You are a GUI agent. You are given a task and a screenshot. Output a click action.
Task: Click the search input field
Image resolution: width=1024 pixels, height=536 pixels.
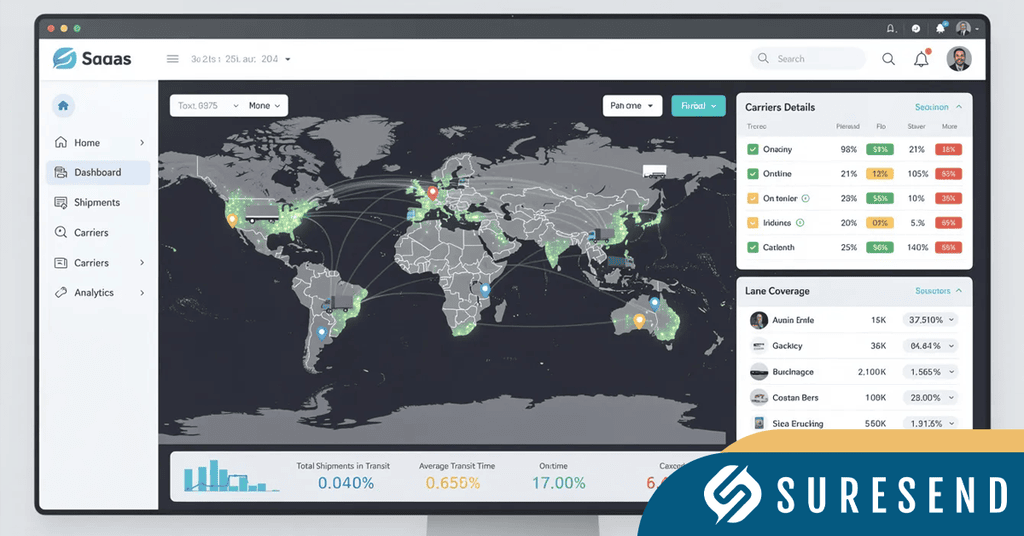click(808, 59)
